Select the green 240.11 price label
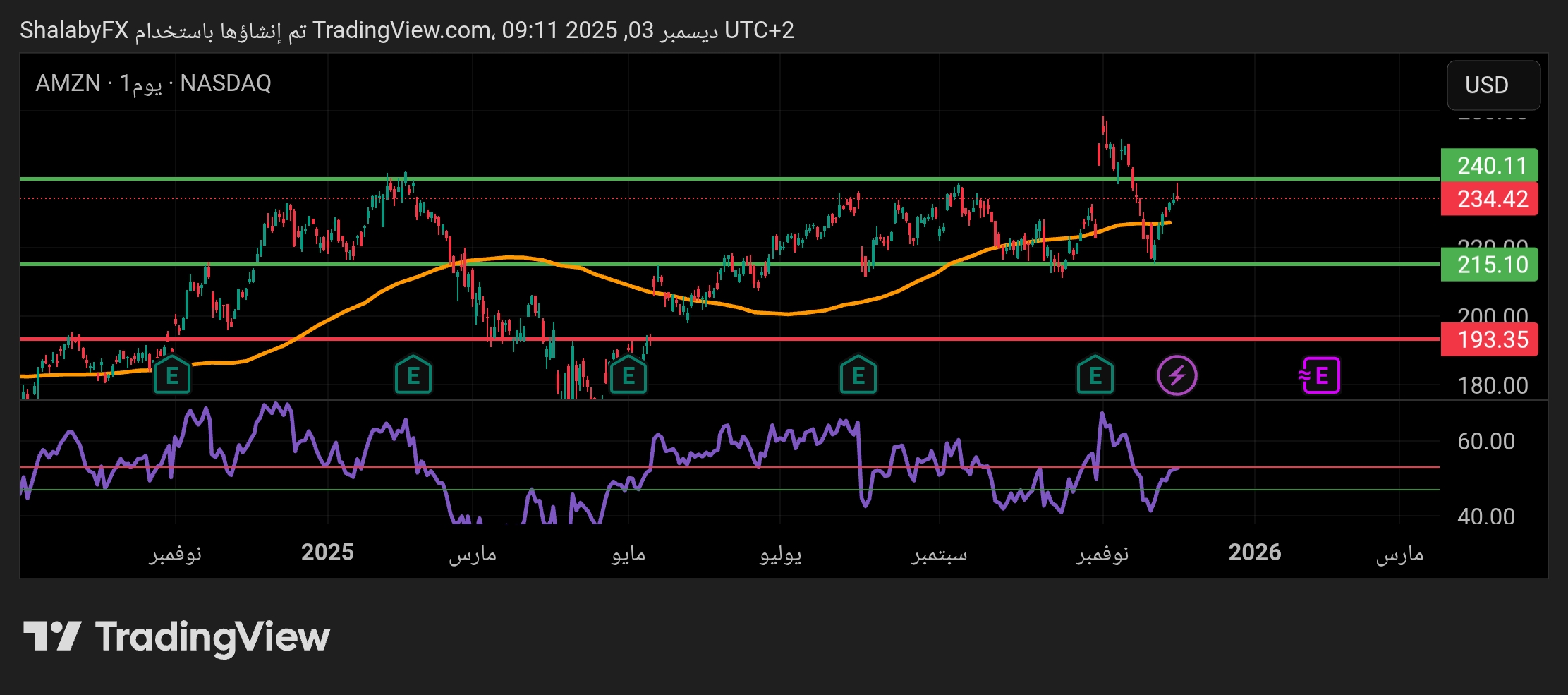This screenshot has height=695, width=1568. [1489, 166]
